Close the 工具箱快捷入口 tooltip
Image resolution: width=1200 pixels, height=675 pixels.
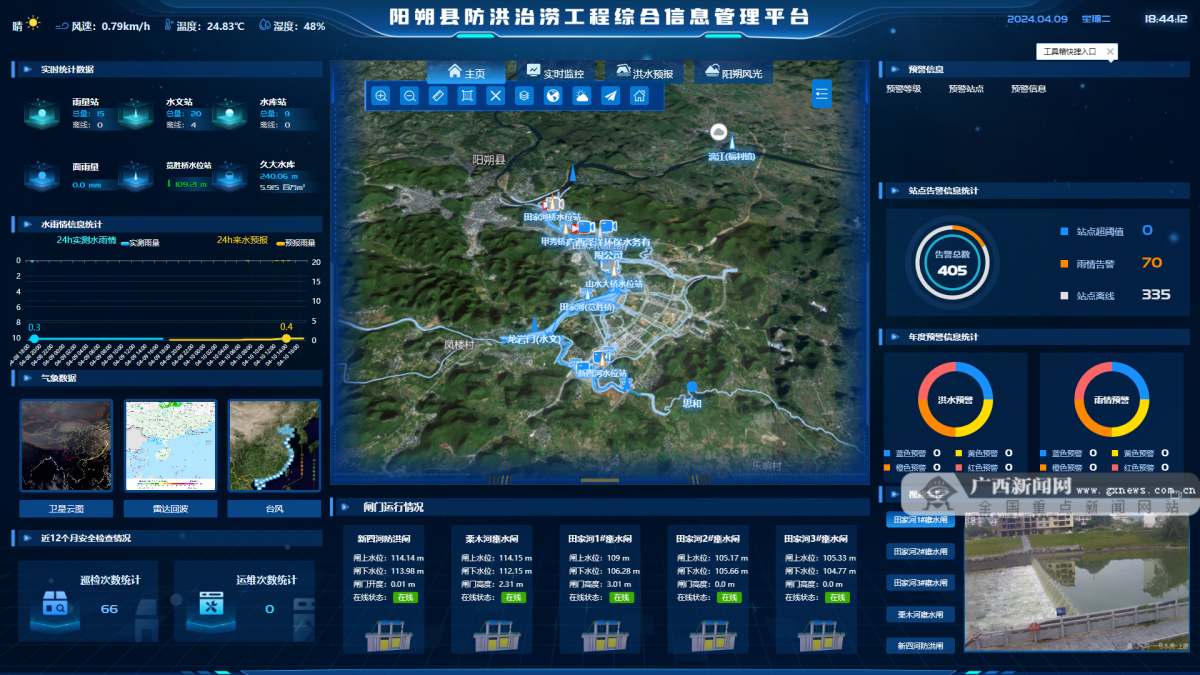tap(1110, 51)
